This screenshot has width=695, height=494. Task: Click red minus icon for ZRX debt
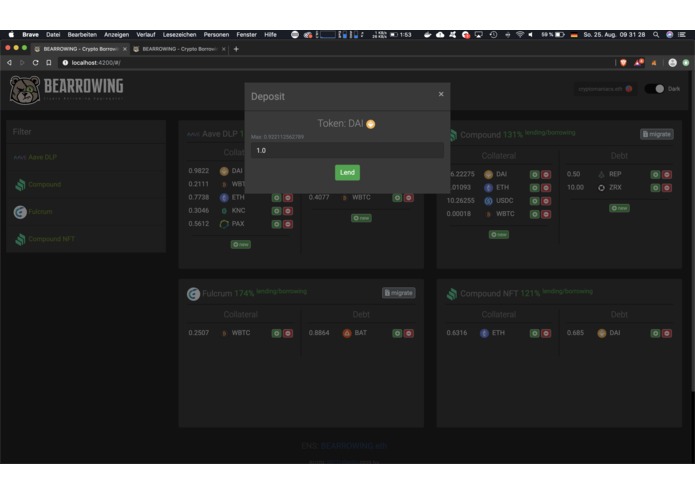667,188
